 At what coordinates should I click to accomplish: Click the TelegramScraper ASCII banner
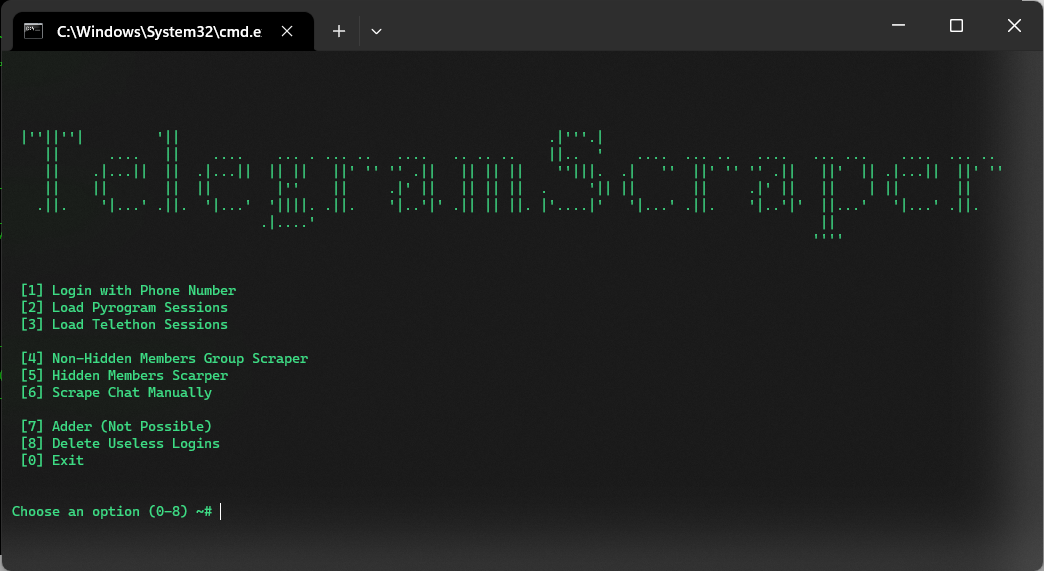pyautogui.click(x=511, y=184)
